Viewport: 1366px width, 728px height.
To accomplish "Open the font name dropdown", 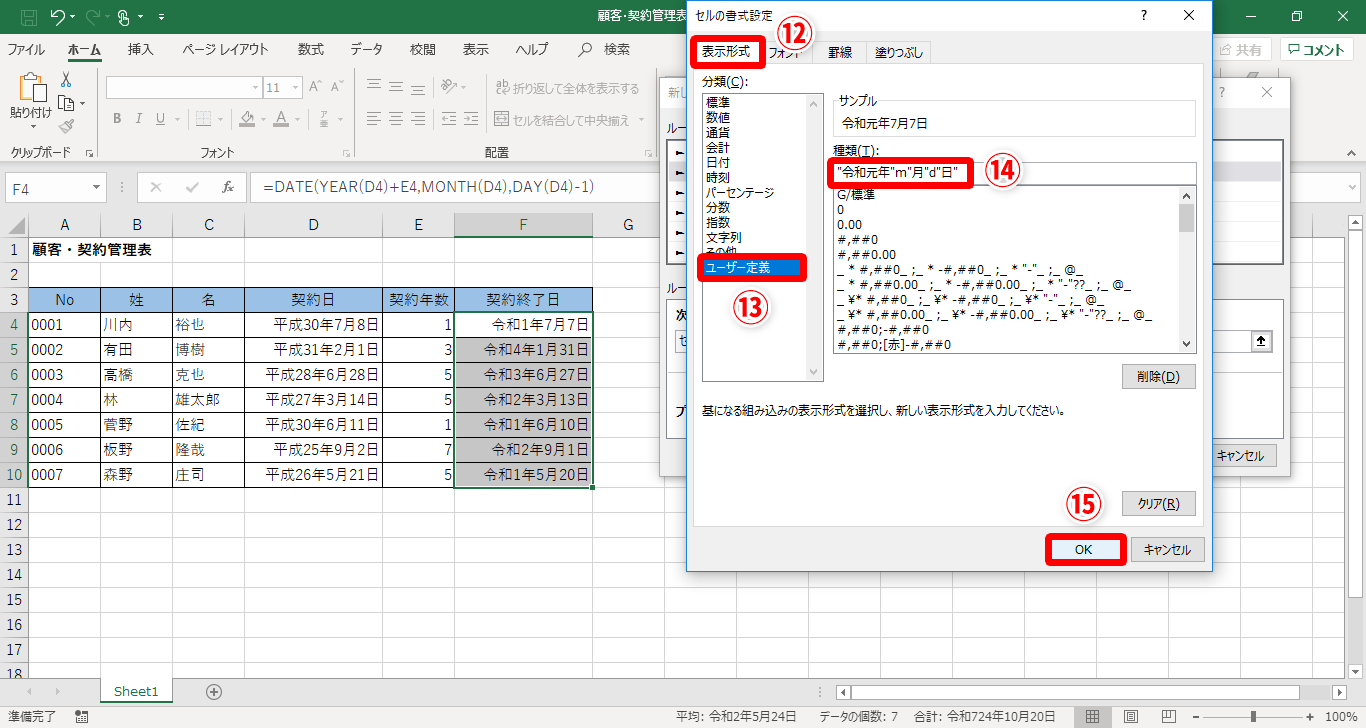I will coord(254,88).
